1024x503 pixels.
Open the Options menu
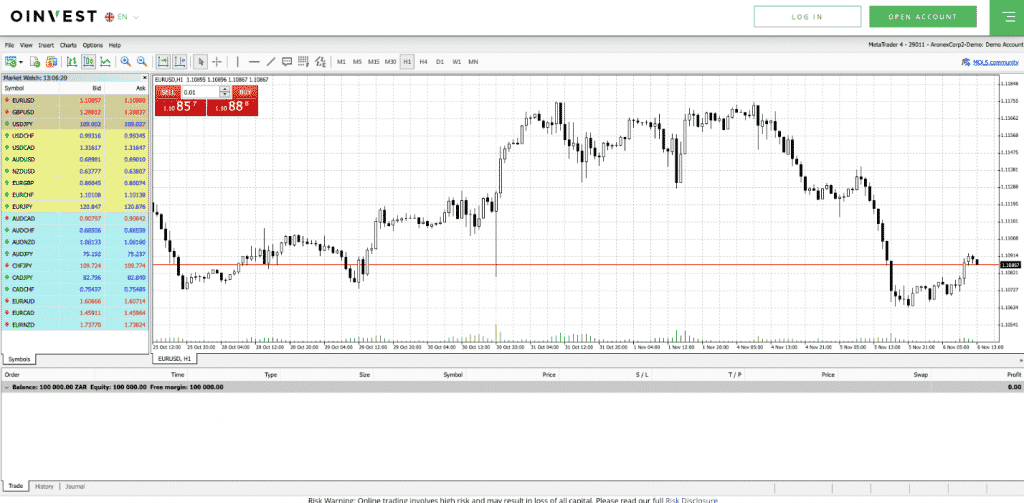coord(93,45)
